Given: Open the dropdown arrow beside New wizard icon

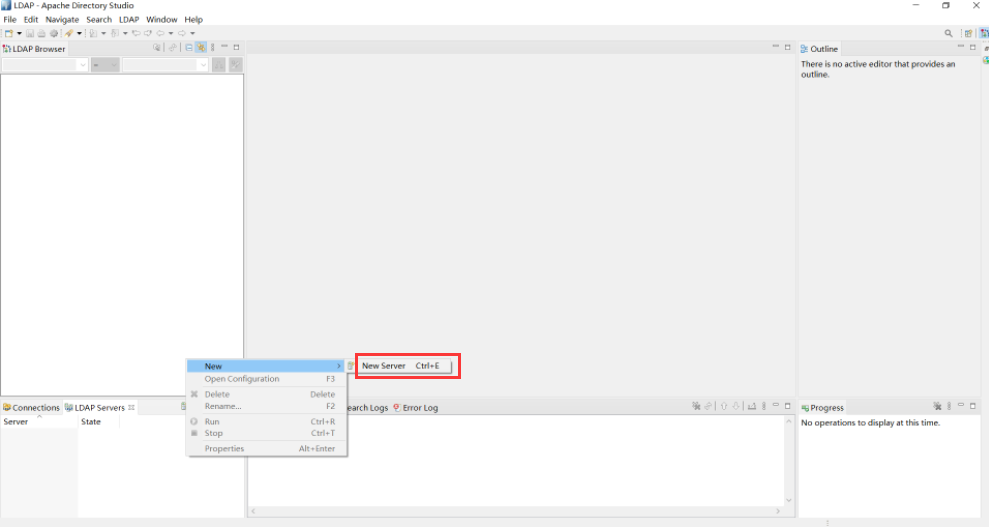Looking at the screenshot, I should 19,33.
